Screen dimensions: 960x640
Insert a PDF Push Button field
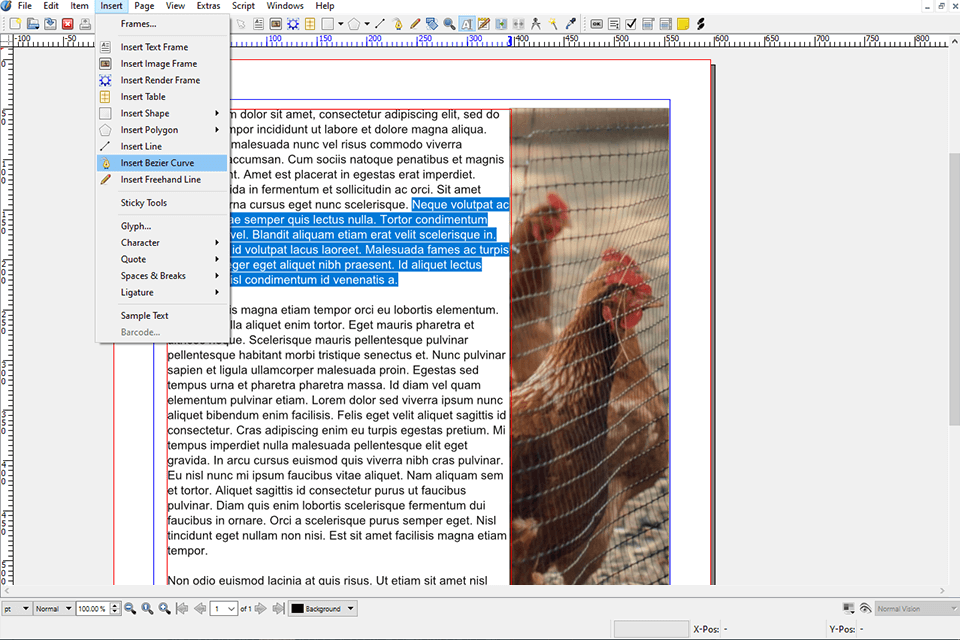tap(597, 24)
